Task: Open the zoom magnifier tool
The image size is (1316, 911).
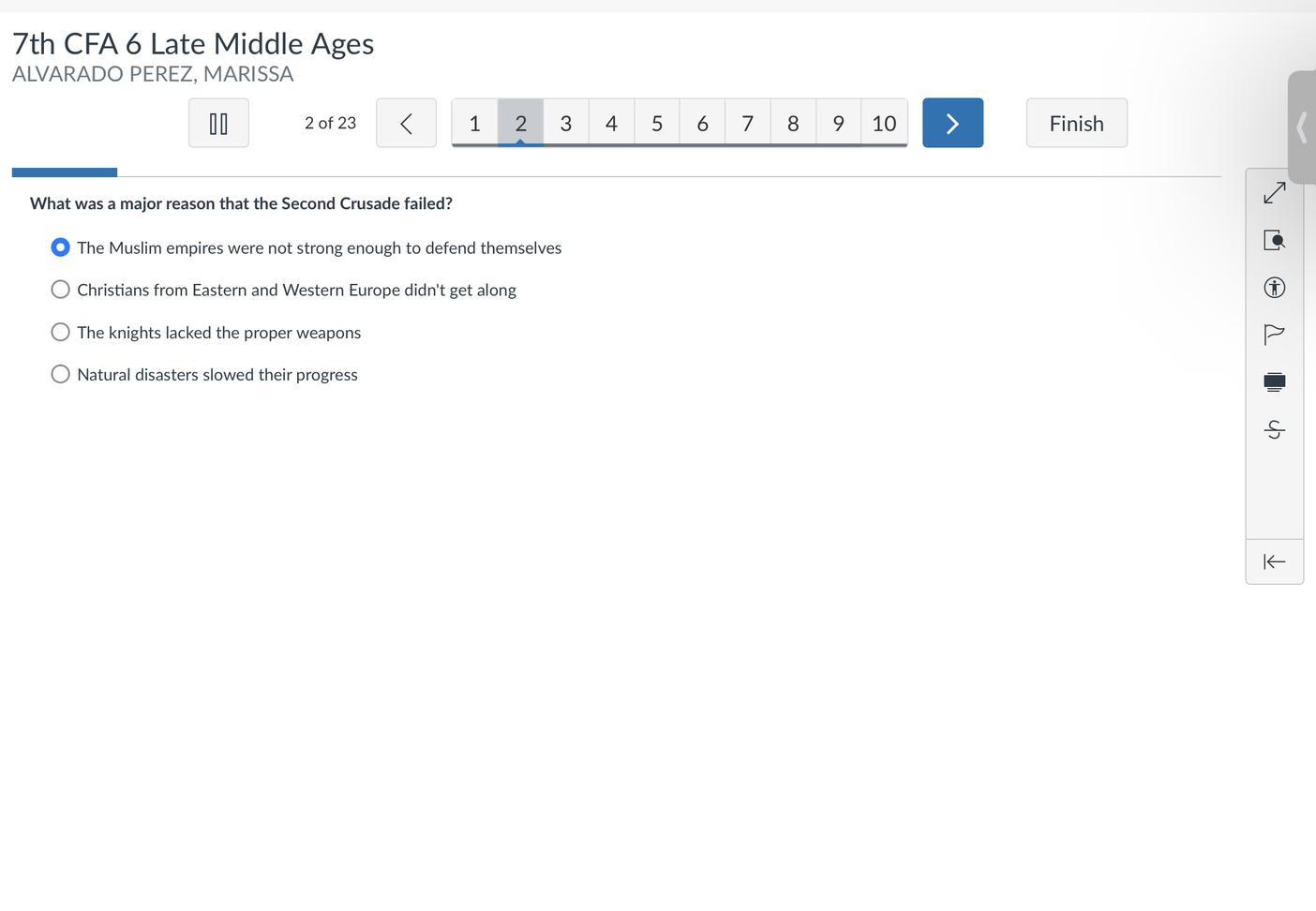Action: [1274, 241]
